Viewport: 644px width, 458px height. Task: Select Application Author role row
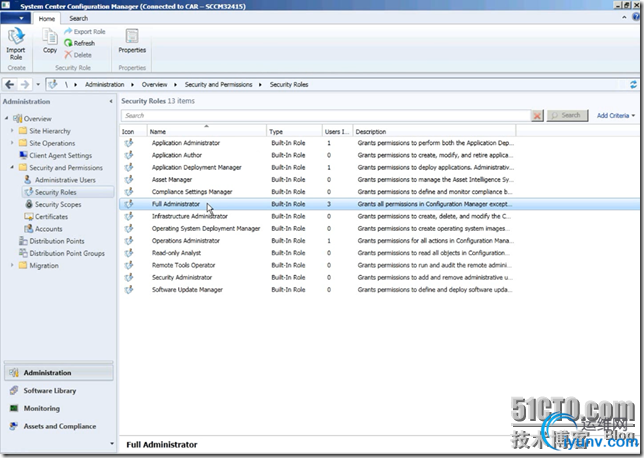pos(379,155)
